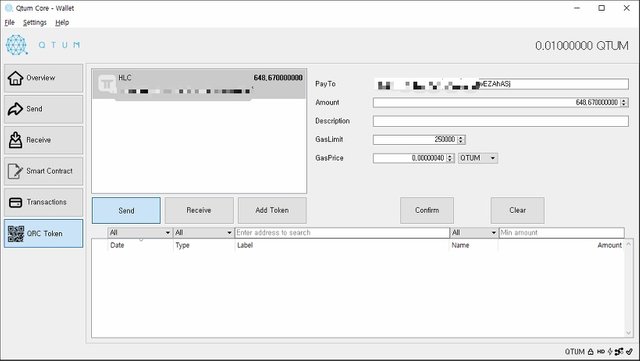The height and width of the screenshot is (361, 640).
Task: Click the GasLimit label
Action: pyautogui.click(x=329, y=140)
